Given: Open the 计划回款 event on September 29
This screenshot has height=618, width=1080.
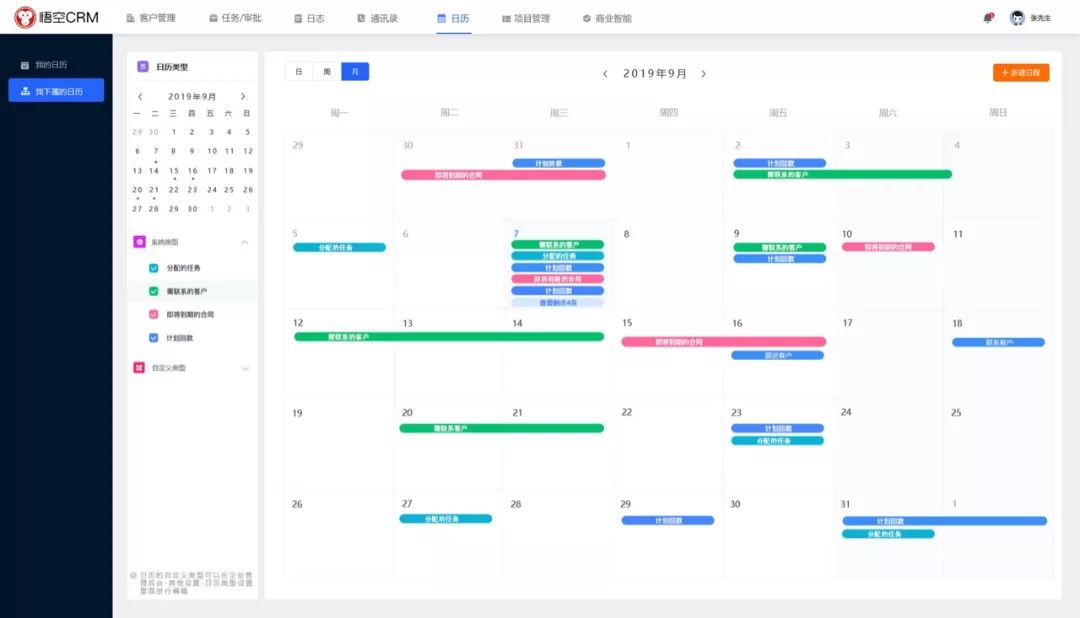Looking at the screenshot, I should click(x=667, y=521).
